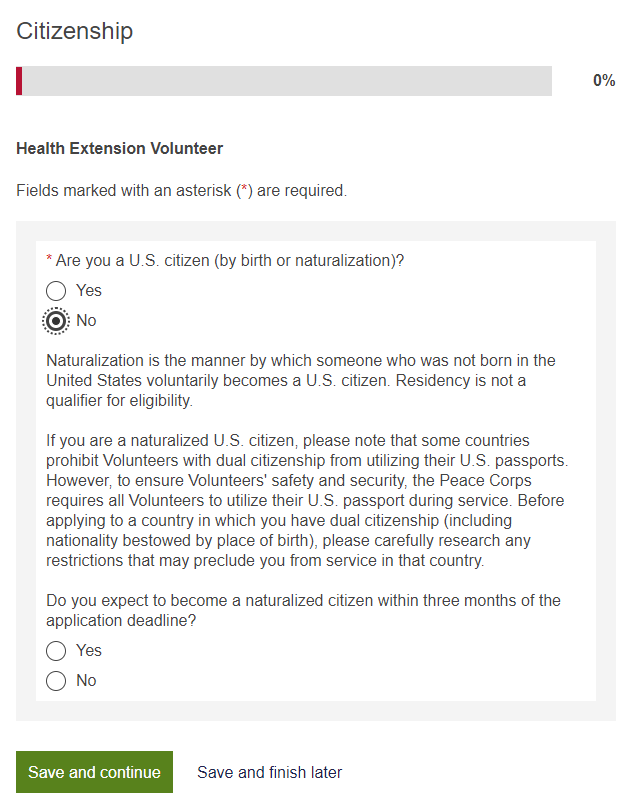Select Yes for U.S. citizen question
Image resolution: width=623 pixels, height=793 pixels.
click(57, 291)
